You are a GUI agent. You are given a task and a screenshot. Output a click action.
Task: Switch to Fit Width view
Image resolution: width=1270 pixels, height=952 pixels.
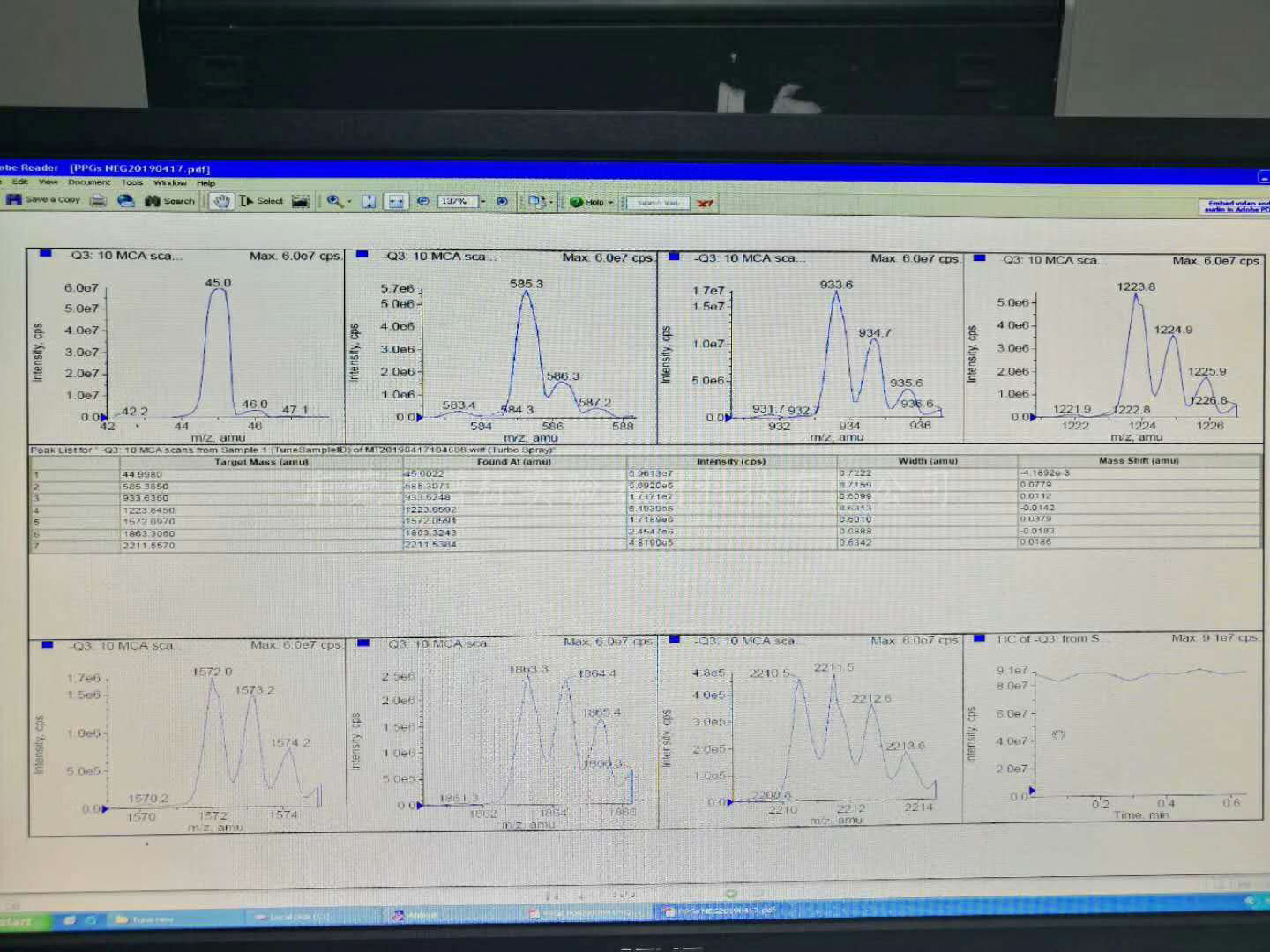pos(397,202)
